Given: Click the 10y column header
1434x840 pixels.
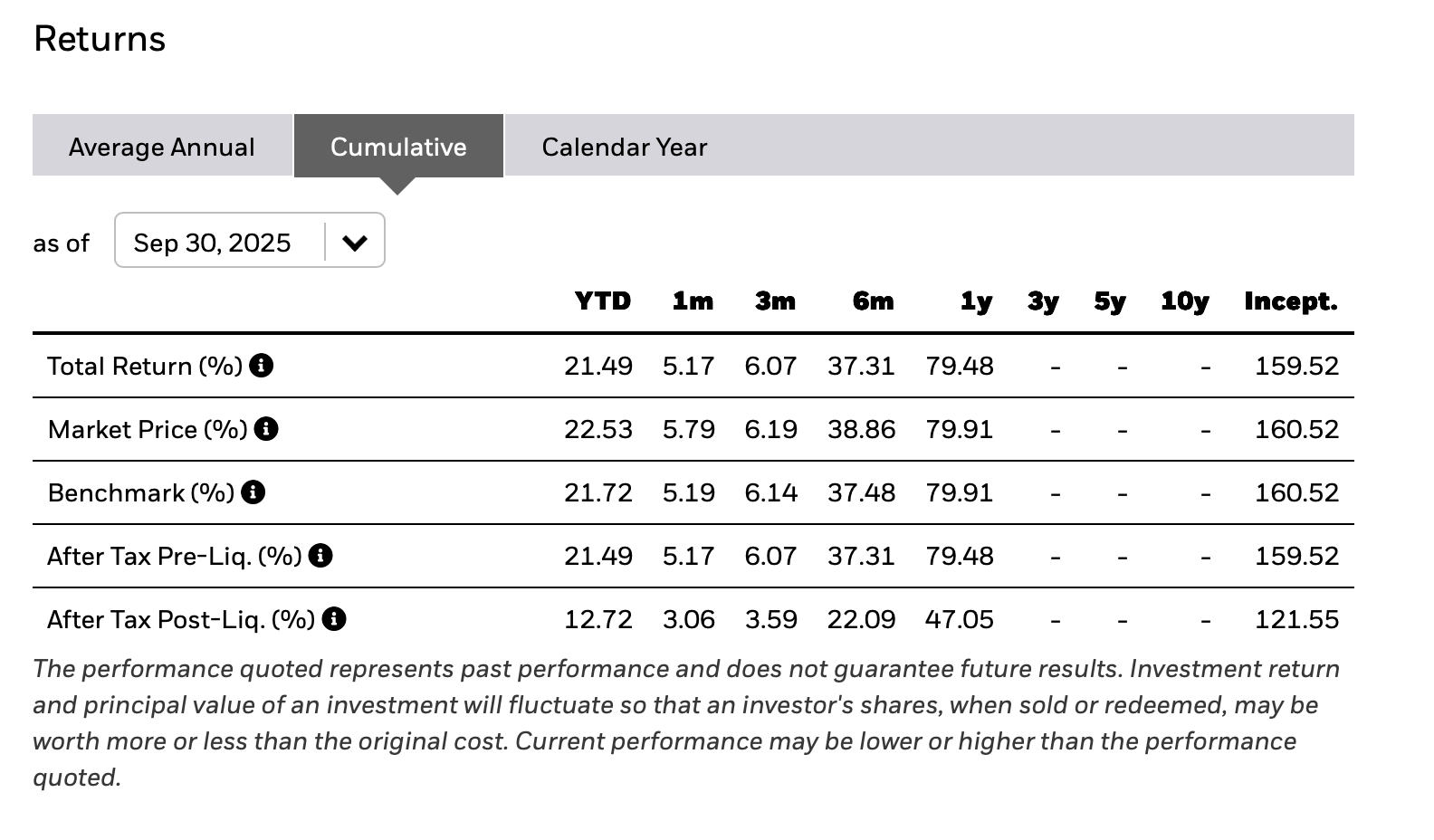Looking at the screenshot, I should [1184, 301].
